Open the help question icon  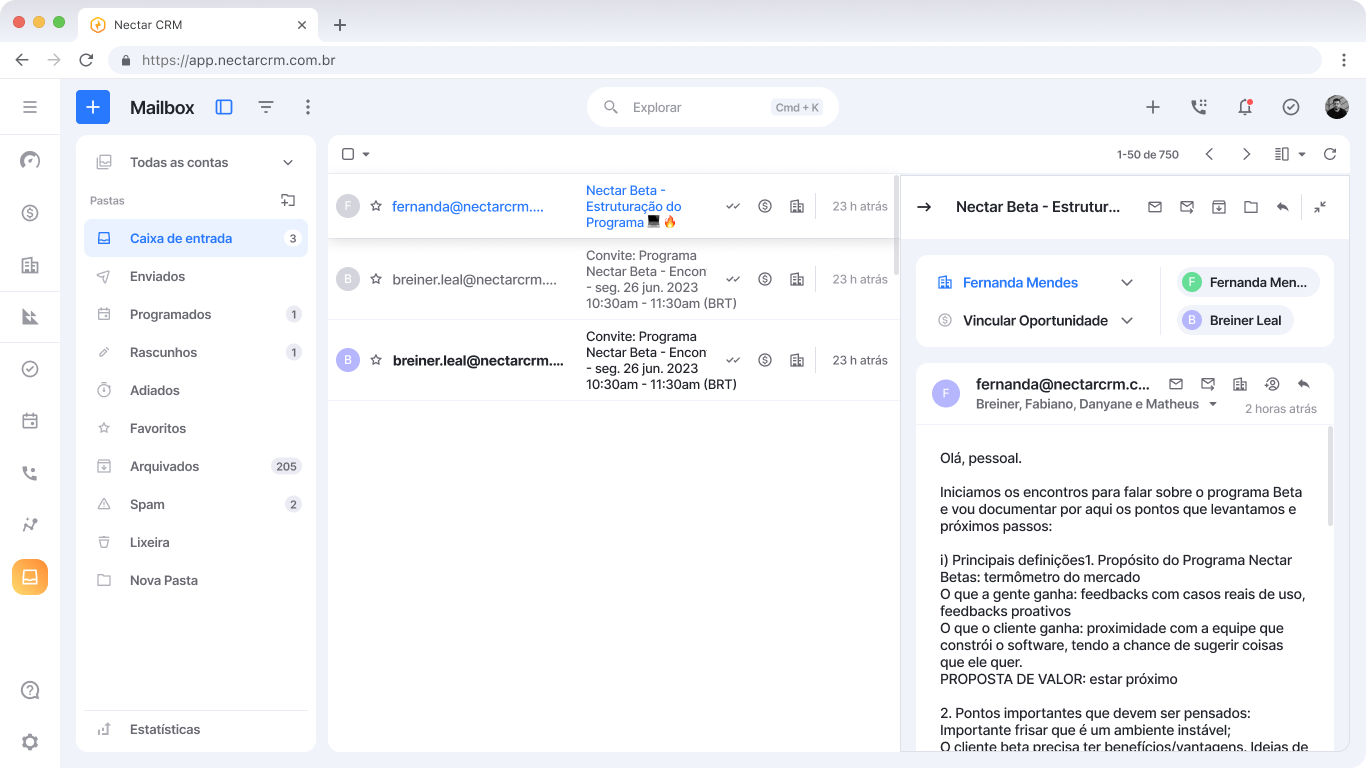coord(30,690)
